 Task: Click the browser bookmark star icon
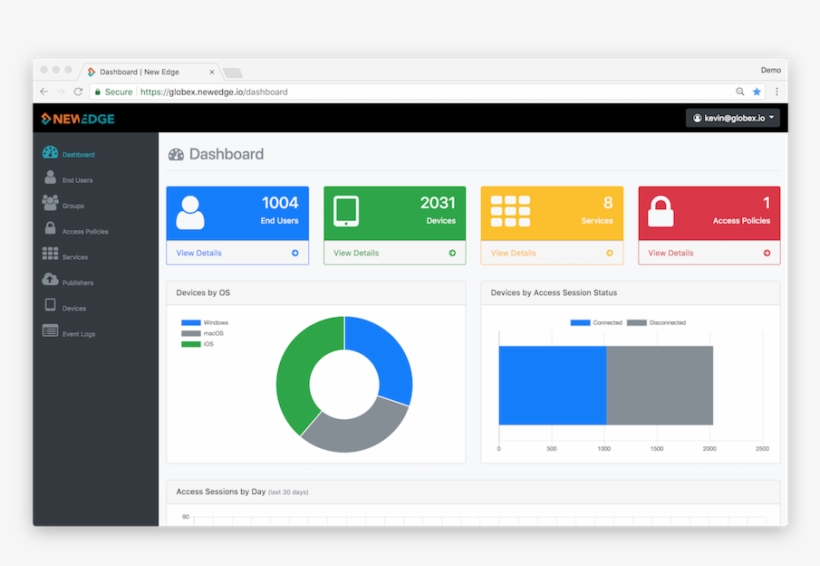click(x=757, y=91)
